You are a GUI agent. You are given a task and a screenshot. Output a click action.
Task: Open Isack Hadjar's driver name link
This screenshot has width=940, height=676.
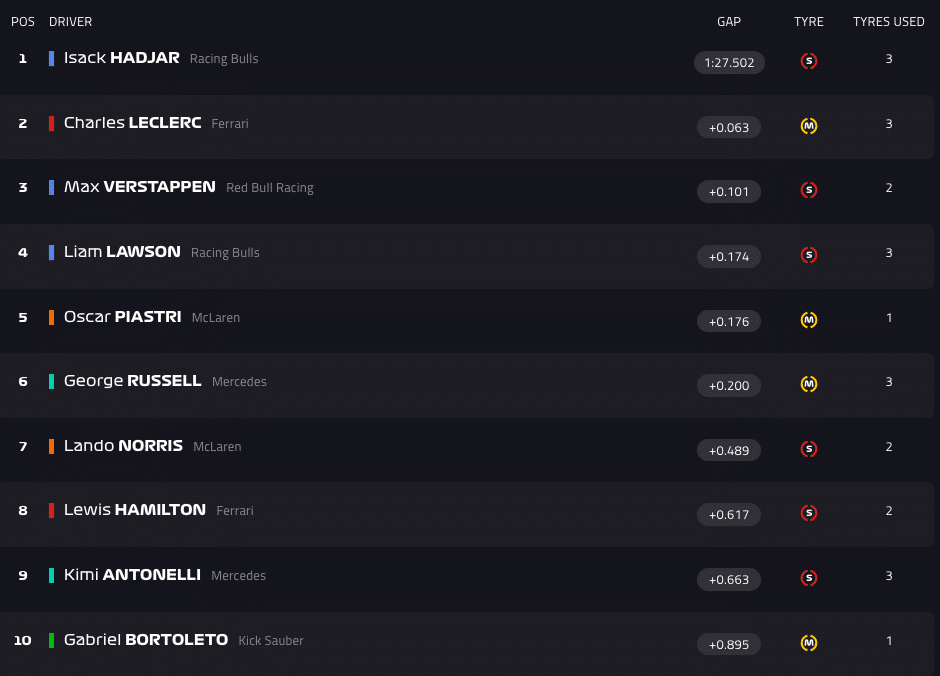click(x=121, y=58)
